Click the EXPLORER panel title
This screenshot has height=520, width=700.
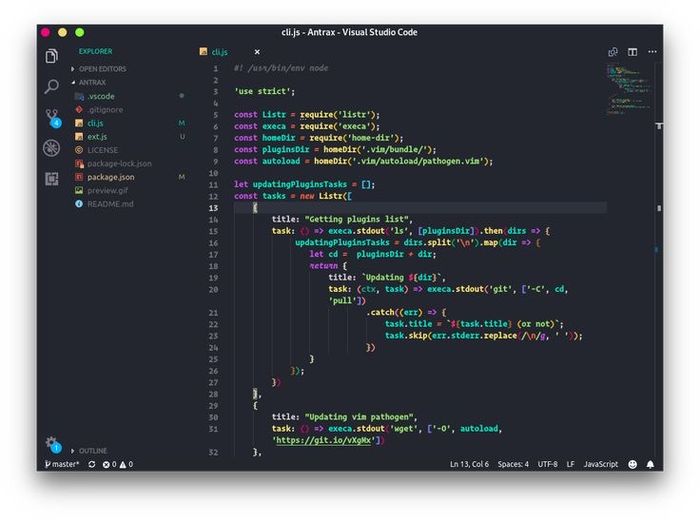click(96, 51)
